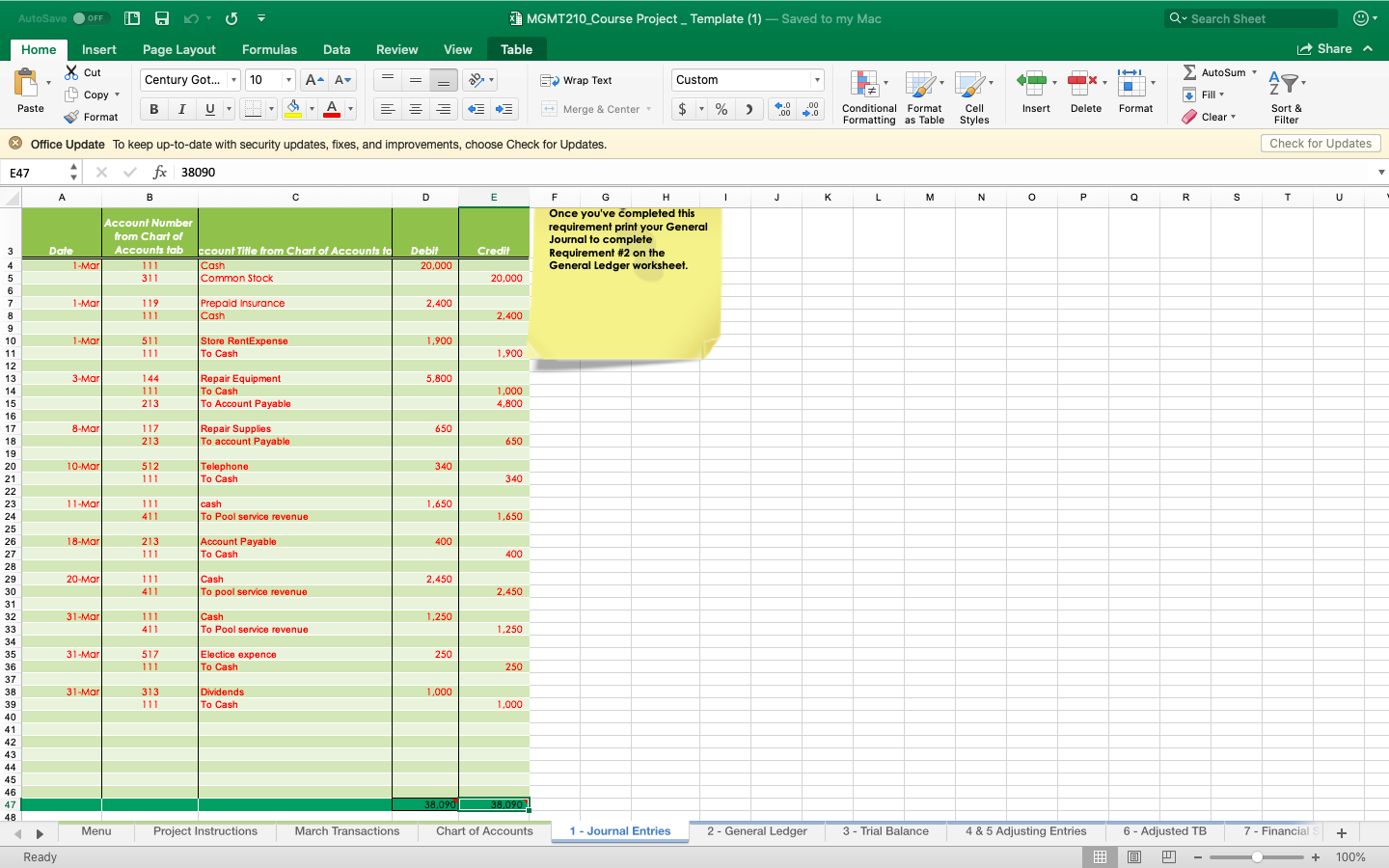Switch to 3 - Trial Balance sheet
Image resolution: width=1389 pixels, height=868 pixels.
point(885,831)
